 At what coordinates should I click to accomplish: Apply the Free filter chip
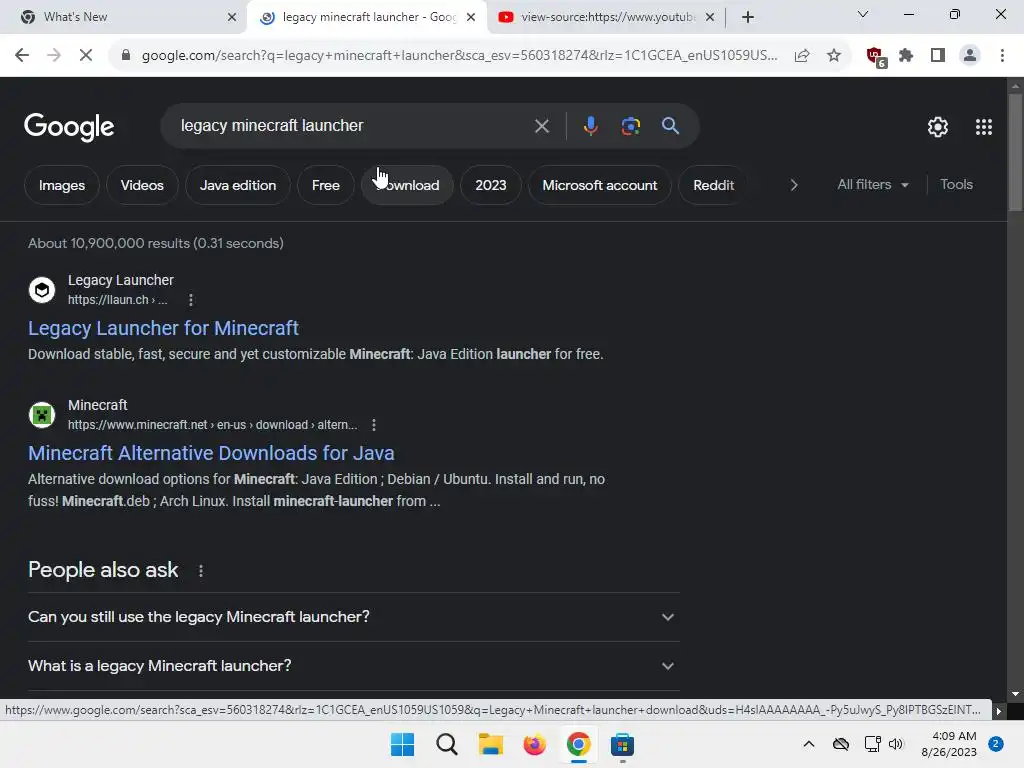point(325,185)
